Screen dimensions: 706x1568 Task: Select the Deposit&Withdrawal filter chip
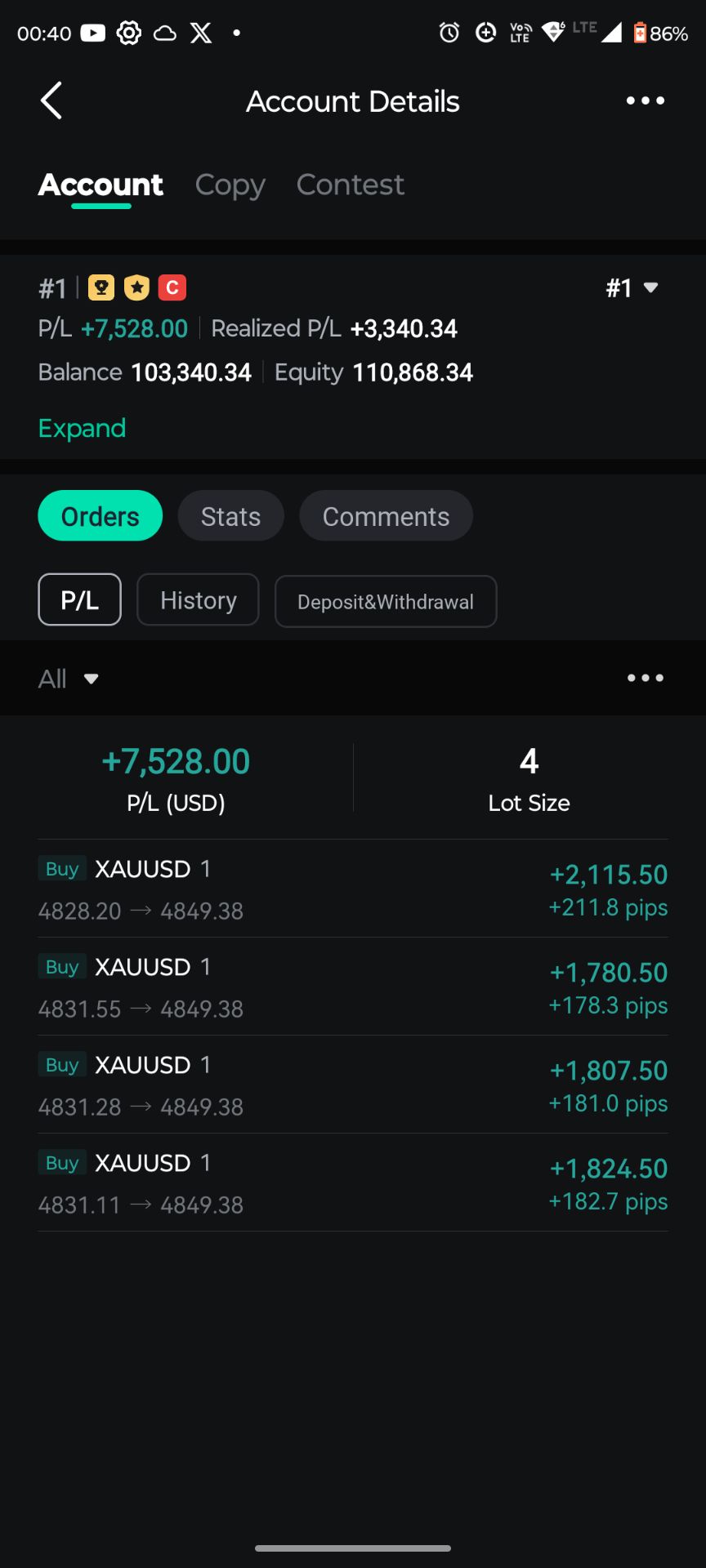point(386,602)
